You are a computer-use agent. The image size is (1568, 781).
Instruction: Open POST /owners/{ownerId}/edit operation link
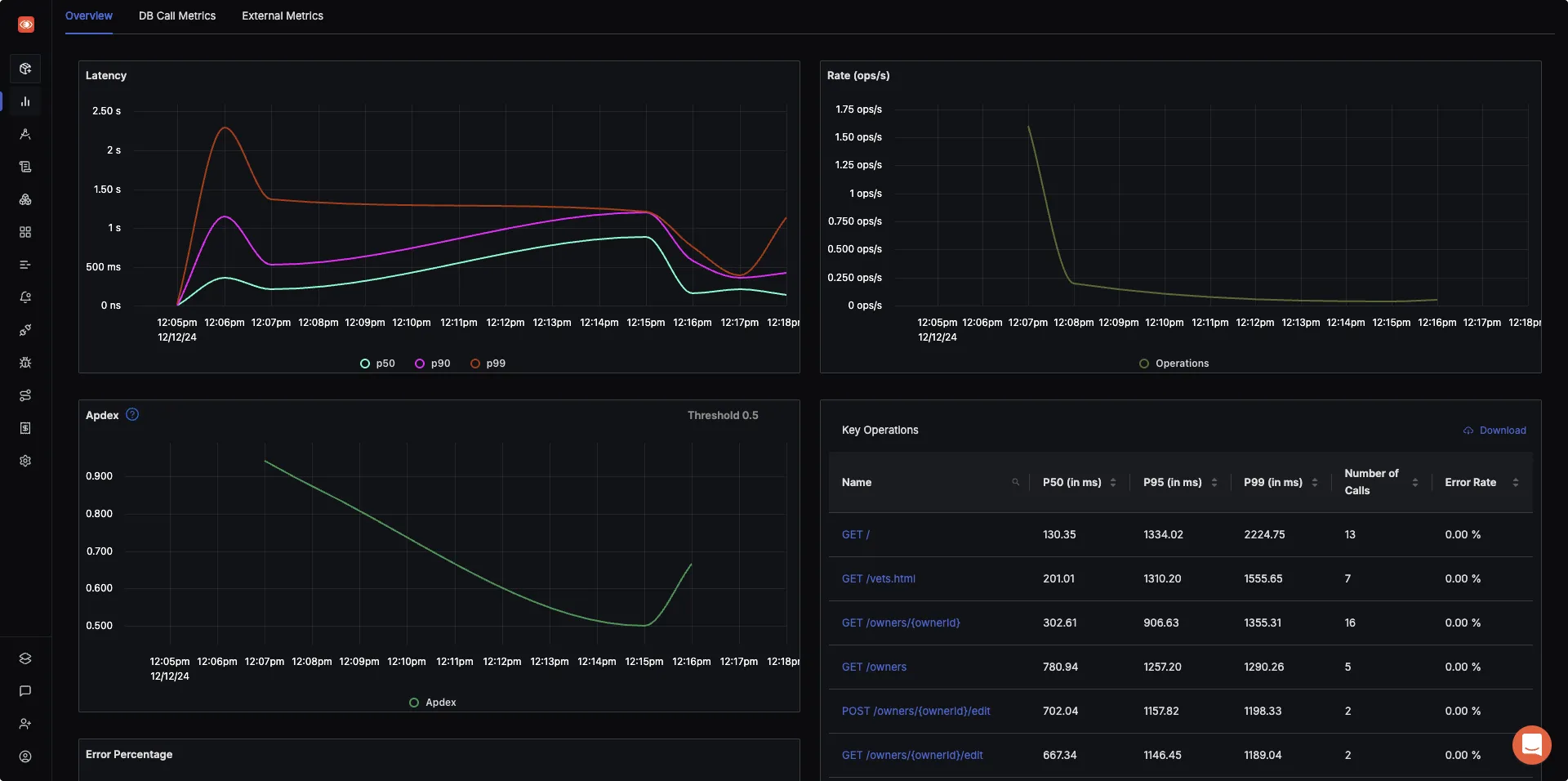pos(916,711)
